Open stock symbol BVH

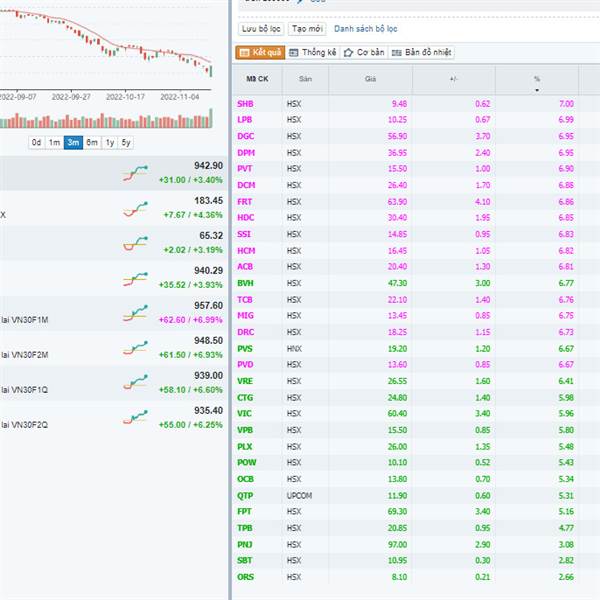(245, 283)
